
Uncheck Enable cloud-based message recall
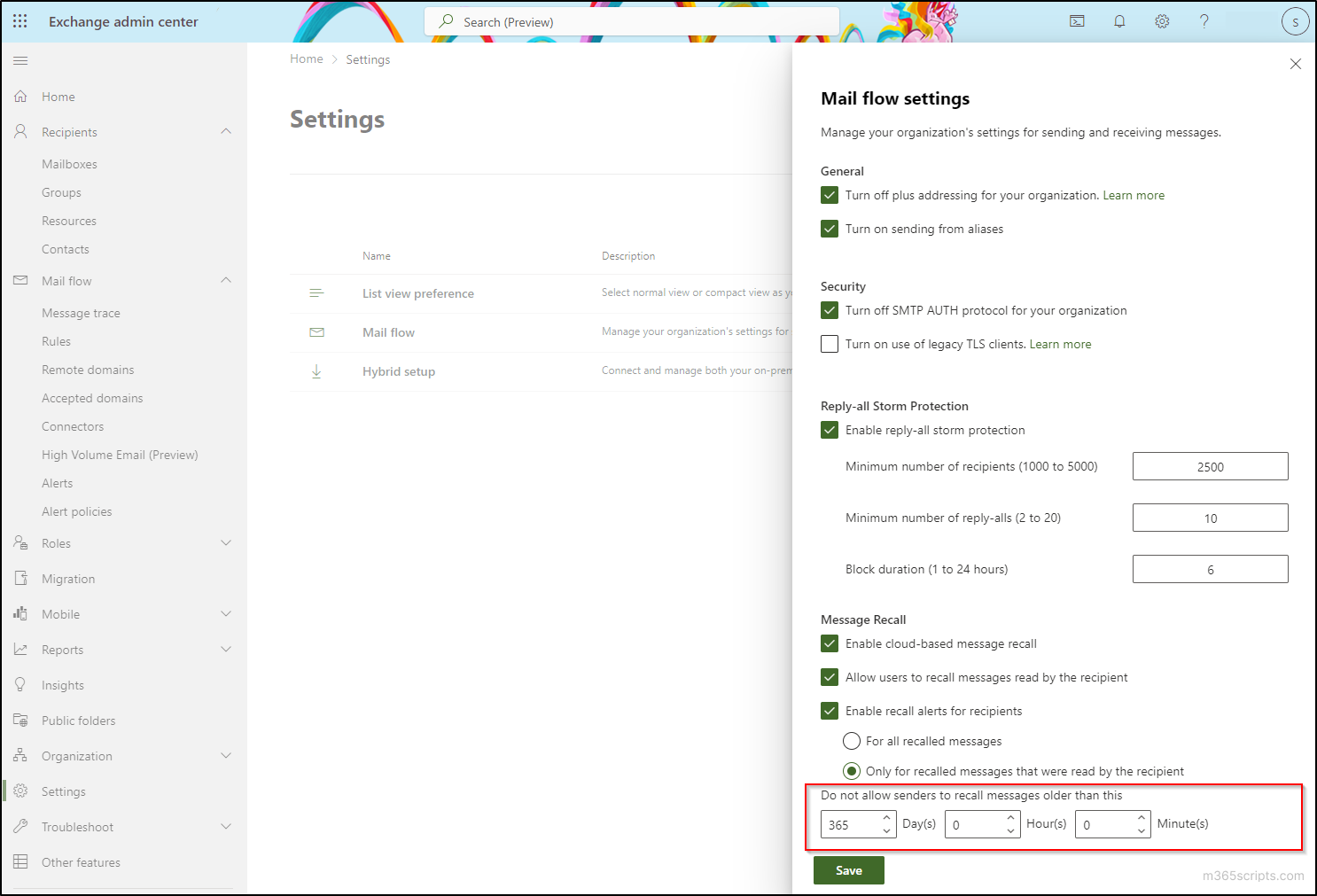(830, 643)
